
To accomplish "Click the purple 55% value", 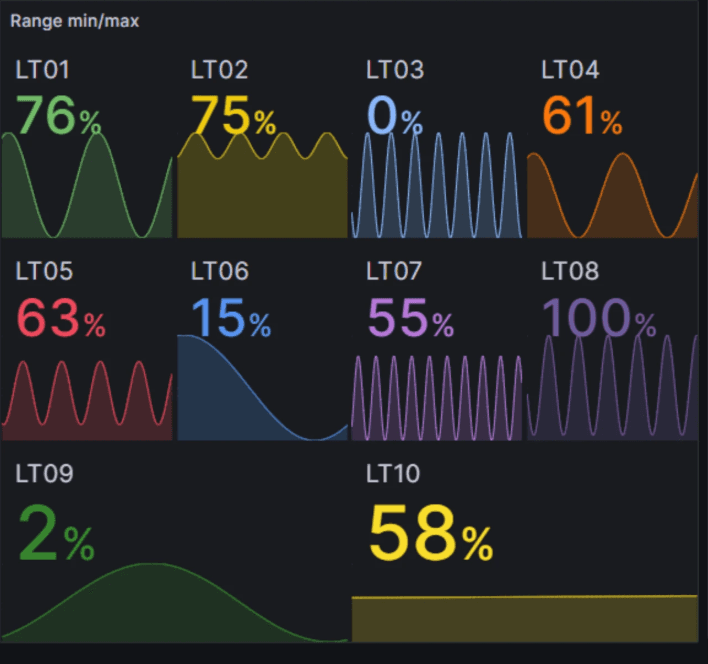I will [410, 317].
